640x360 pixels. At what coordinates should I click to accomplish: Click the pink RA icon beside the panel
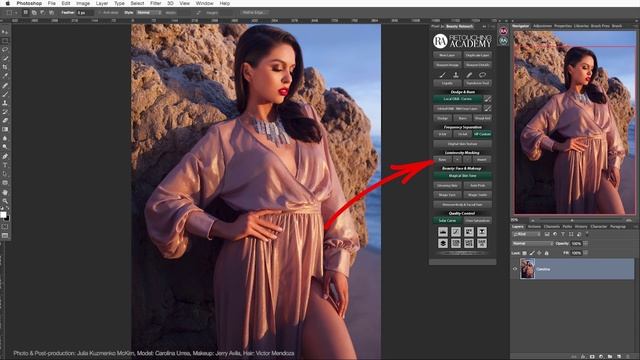click(503, 31)
